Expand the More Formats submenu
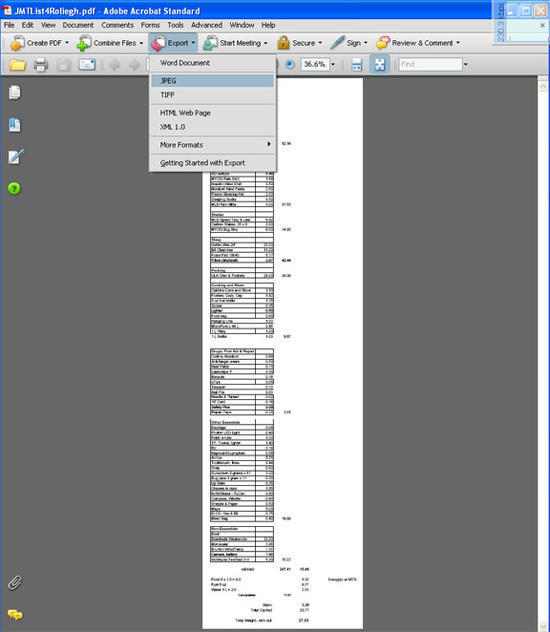The height and width of the screenshot is (632, 550). tap(212, 145)
